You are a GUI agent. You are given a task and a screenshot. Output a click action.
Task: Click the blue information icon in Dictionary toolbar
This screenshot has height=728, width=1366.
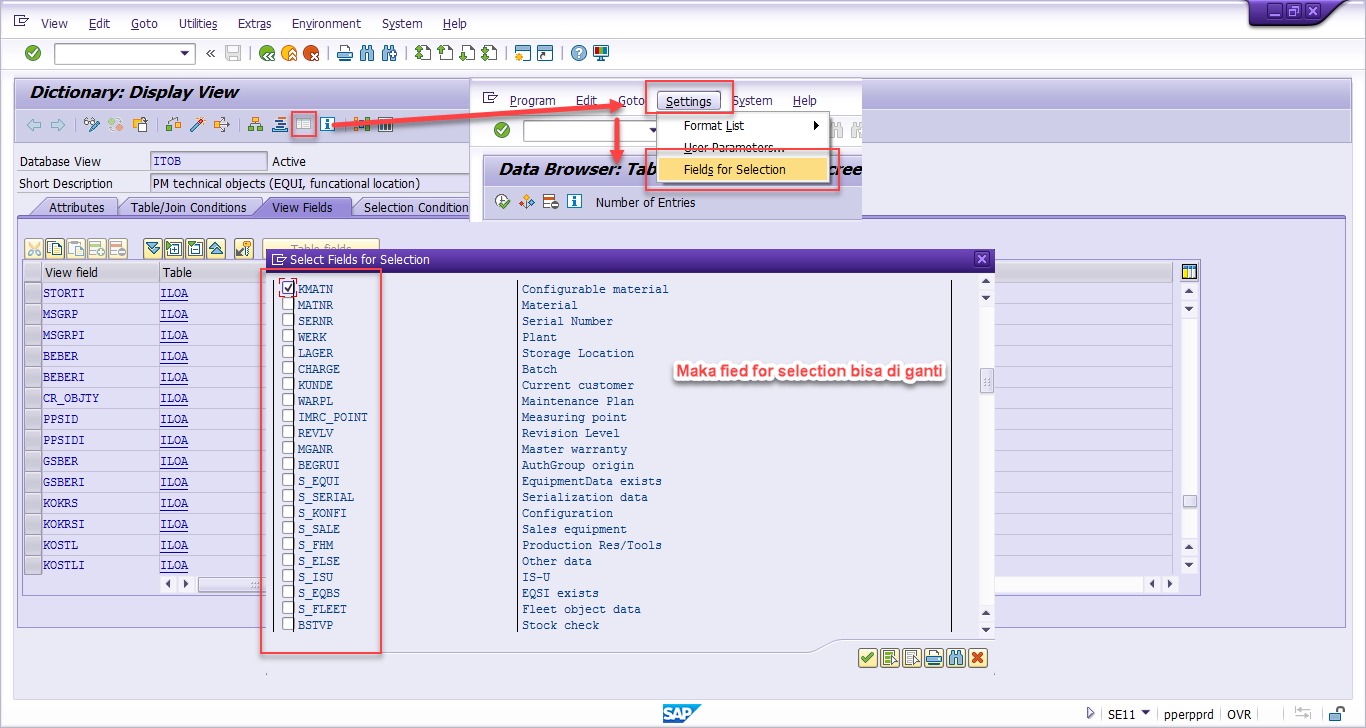(327, 124)
